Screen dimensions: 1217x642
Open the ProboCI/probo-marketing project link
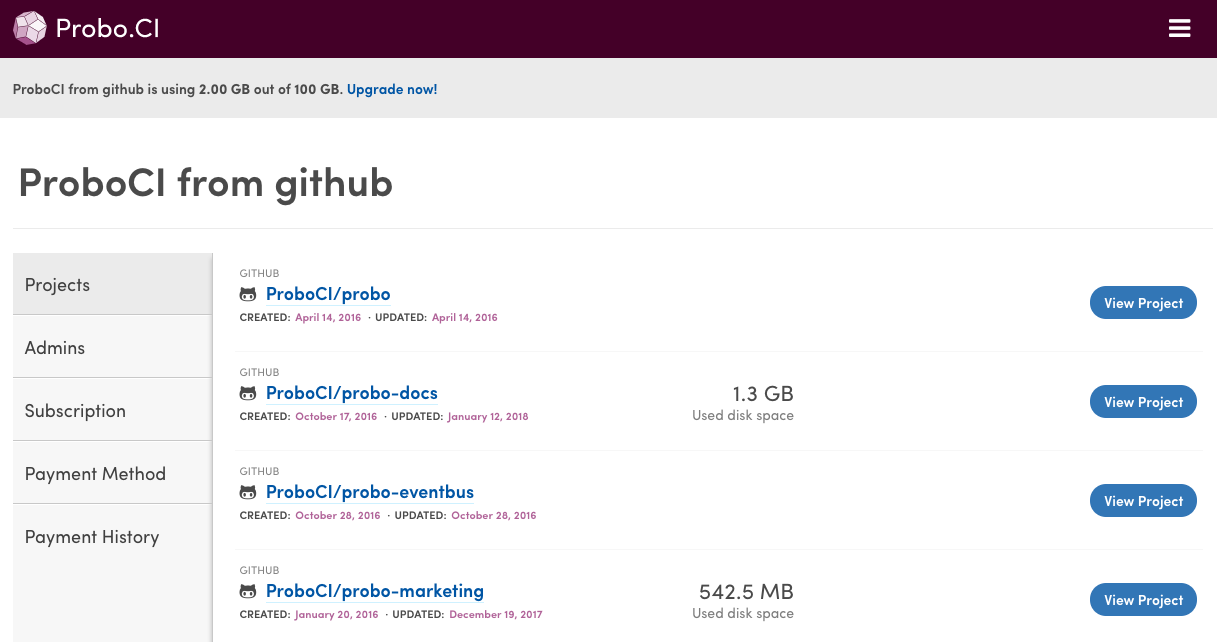[x=375, y=590]
